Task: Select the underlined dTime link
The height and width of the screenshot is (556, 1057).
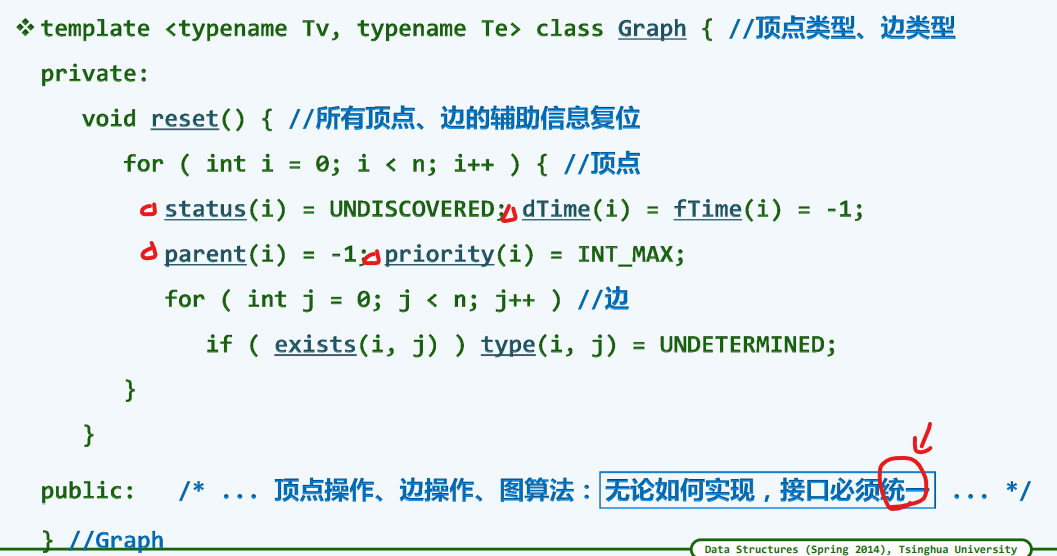Action: point(555,209)
